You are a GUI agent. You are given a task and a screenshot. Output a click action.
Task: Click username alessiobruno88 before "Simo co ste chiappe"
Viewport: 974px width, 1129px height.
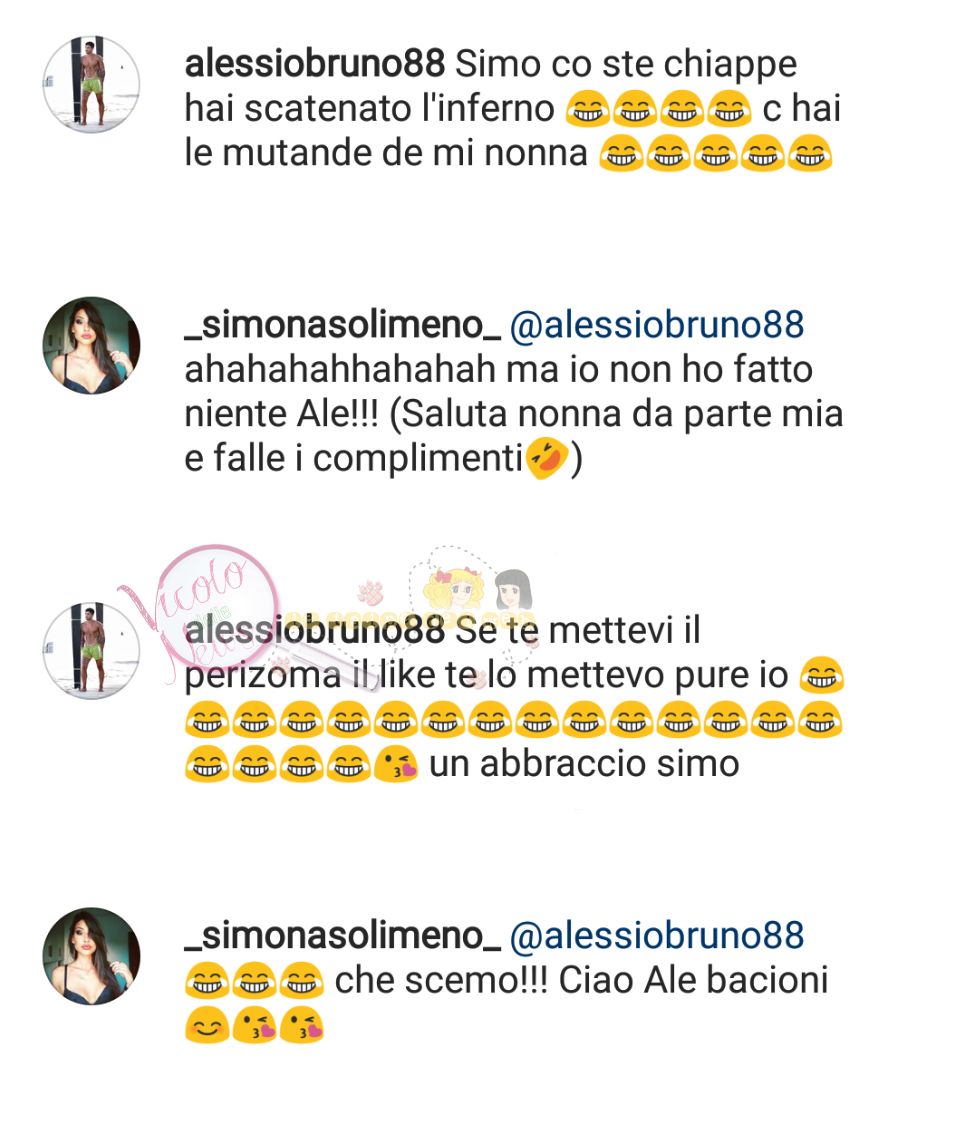[315, 64]
